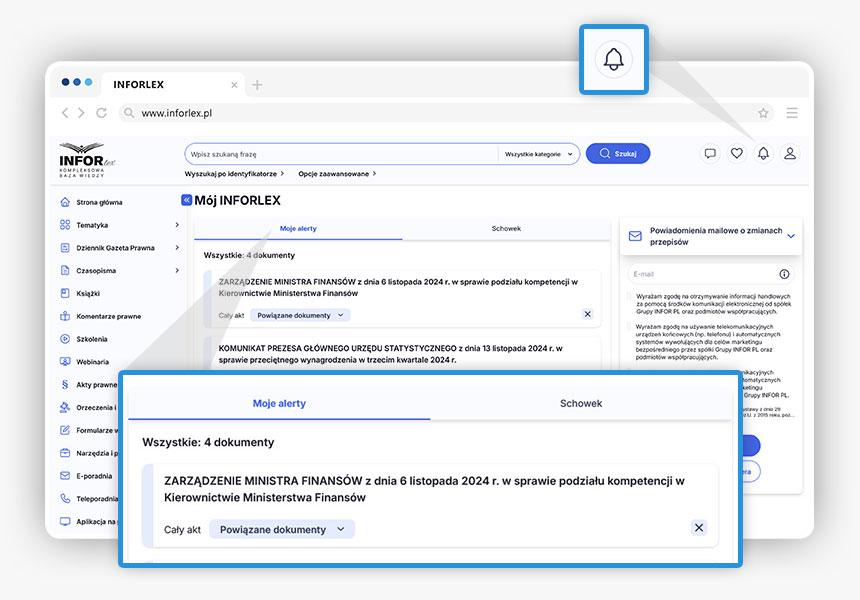Check the consent for 'informacji handlowych'
This screenshot has width=860, height=600.
click(x=630, y=297)
